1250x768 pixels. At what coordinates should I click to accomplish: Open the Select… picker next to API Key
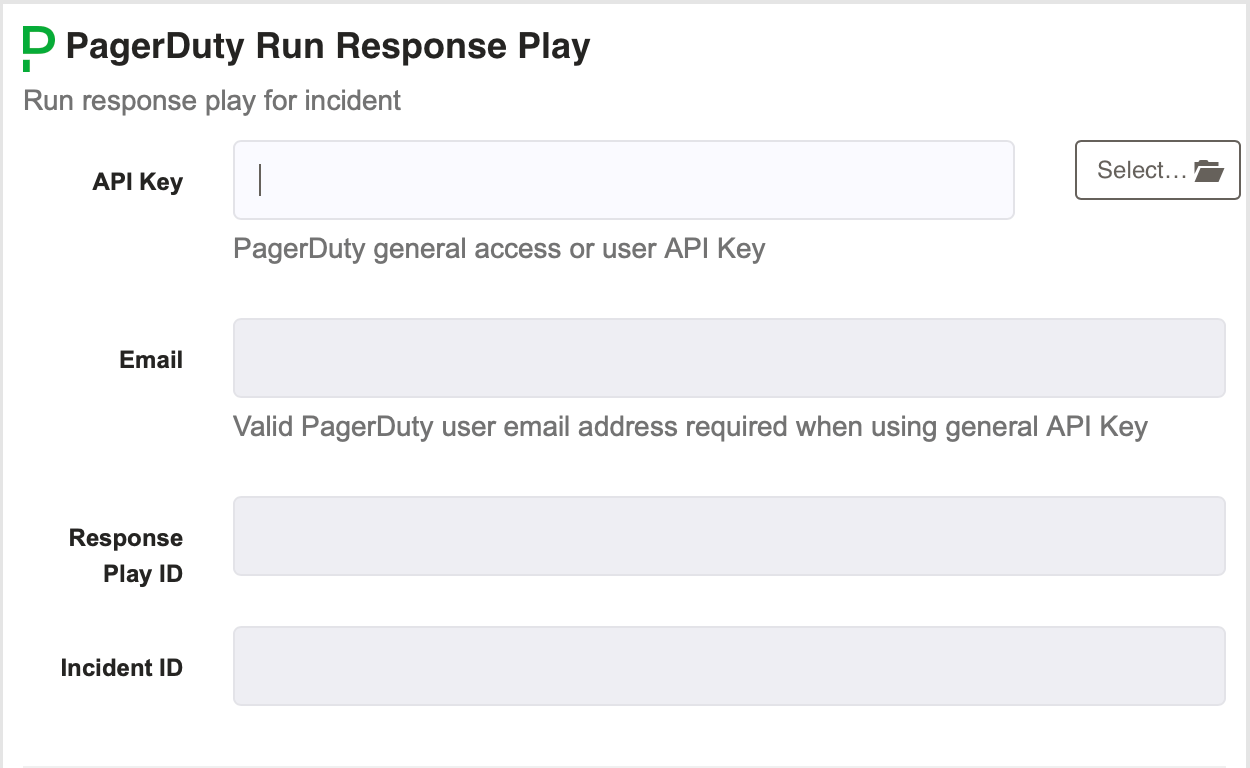click(1157, 170)
